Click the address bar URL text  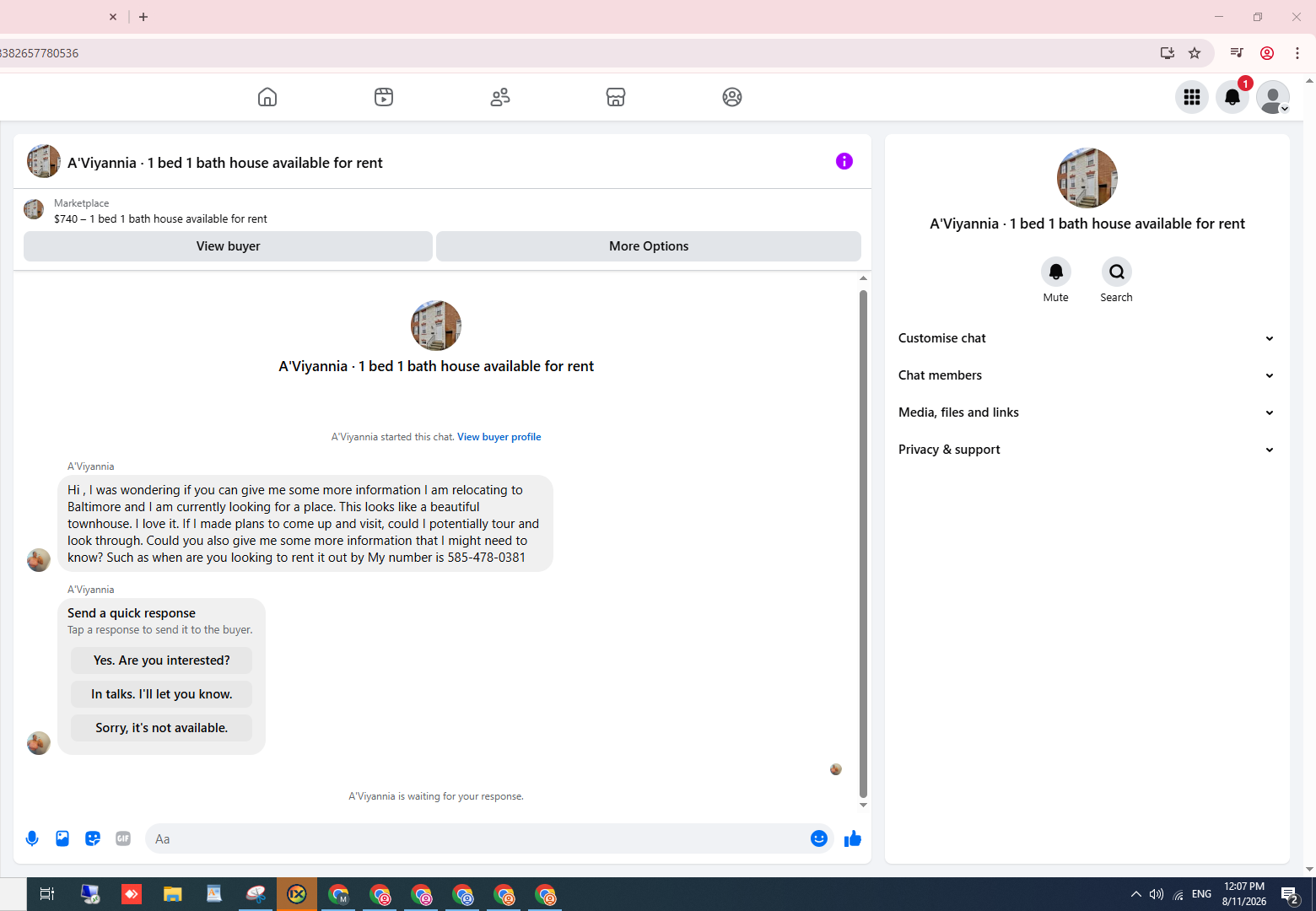coord(39,53)
